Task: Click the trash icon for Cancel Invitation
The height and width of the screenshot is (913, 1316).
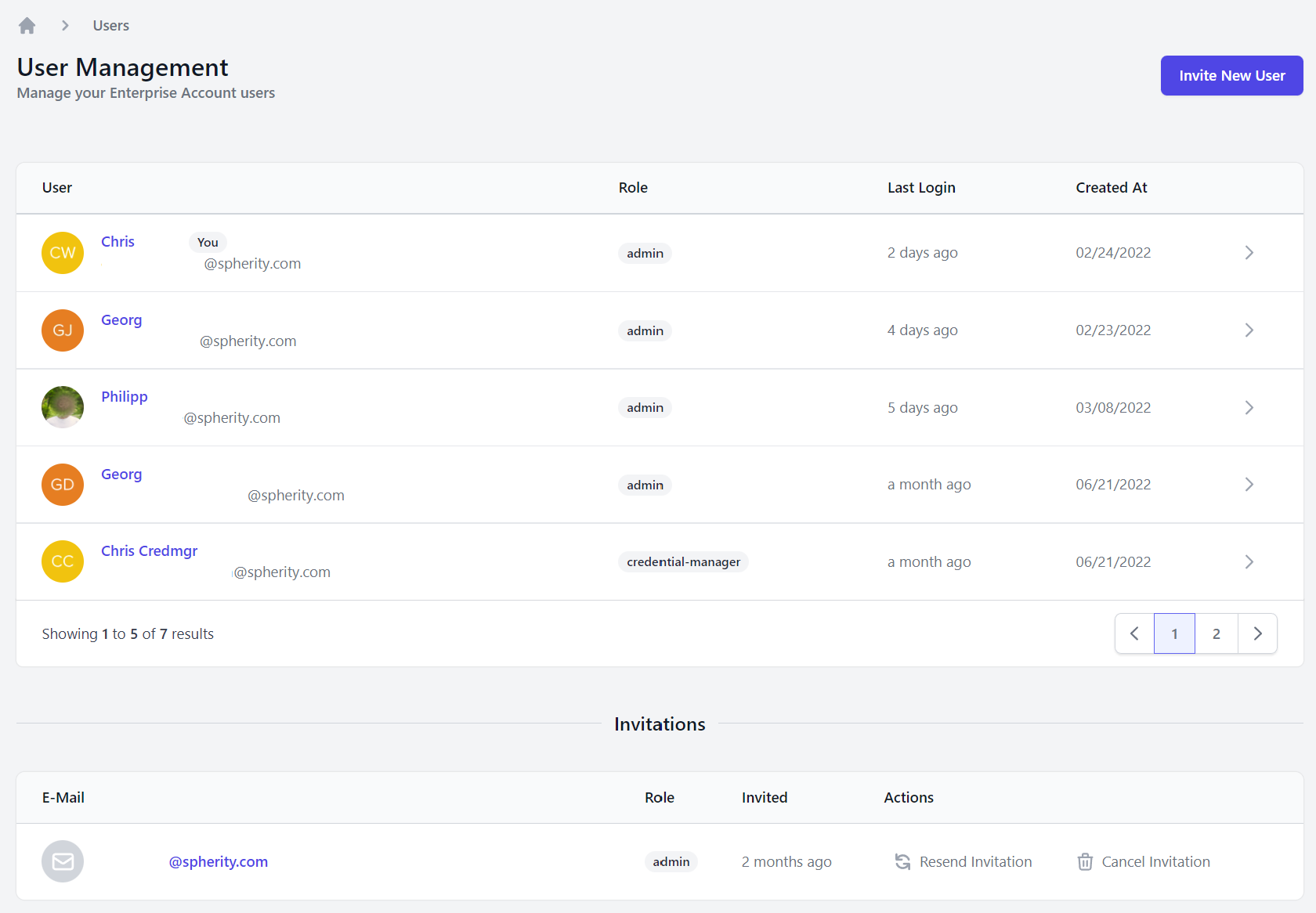Action: click(x=1085, y=861)
